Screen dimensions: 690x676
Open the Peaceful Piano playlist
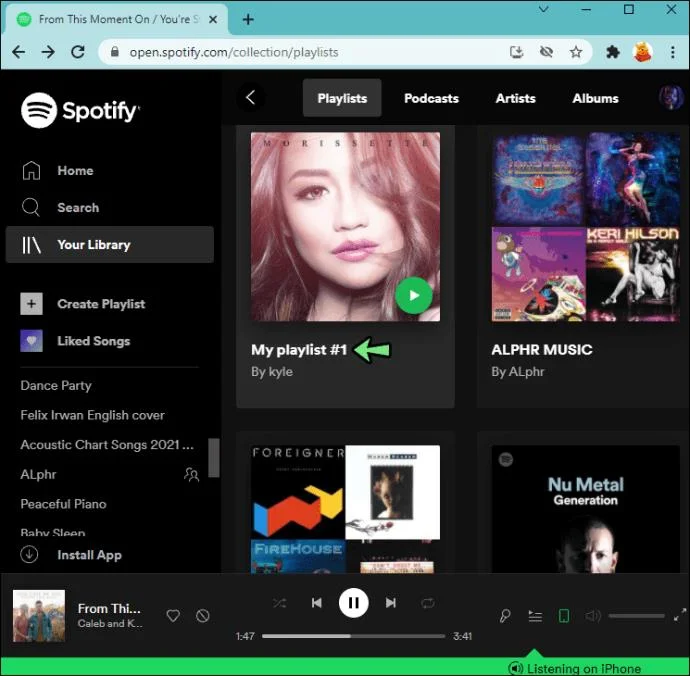pos(63,504)
